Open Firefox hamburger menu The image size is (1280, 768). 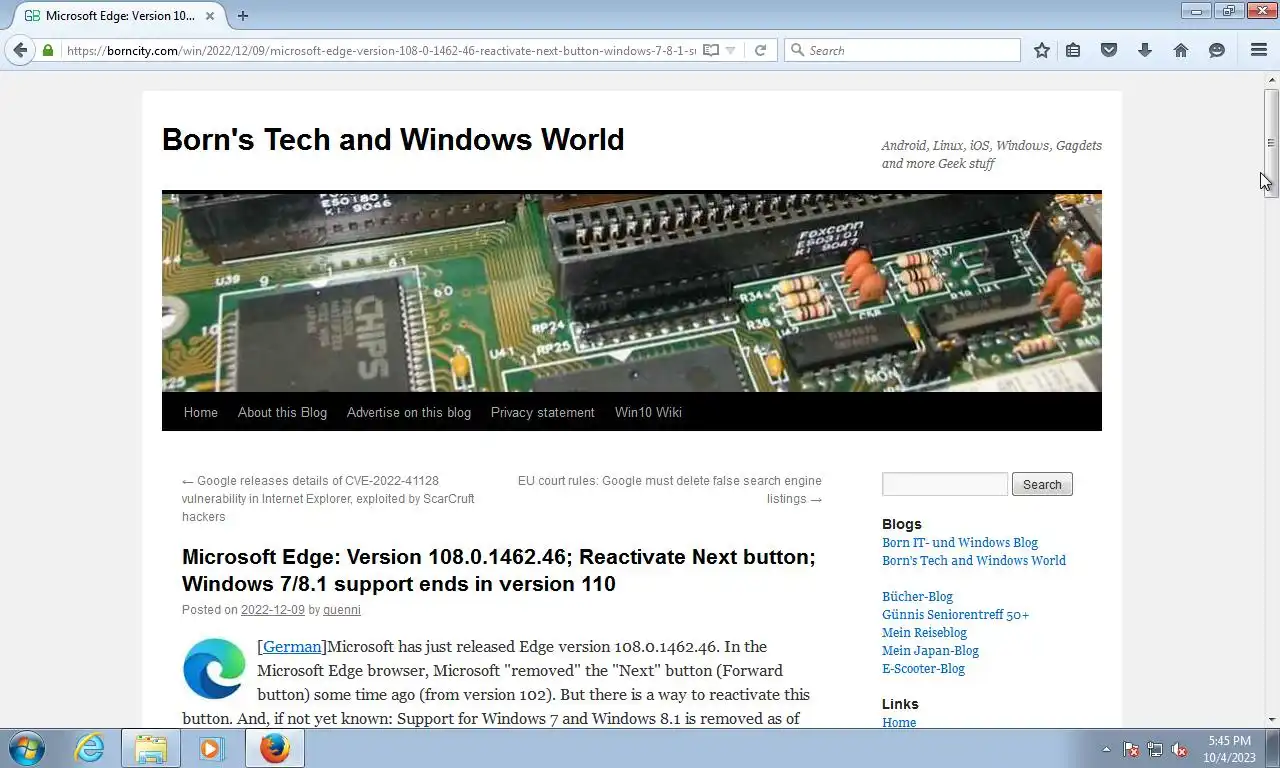[1259, 50]
